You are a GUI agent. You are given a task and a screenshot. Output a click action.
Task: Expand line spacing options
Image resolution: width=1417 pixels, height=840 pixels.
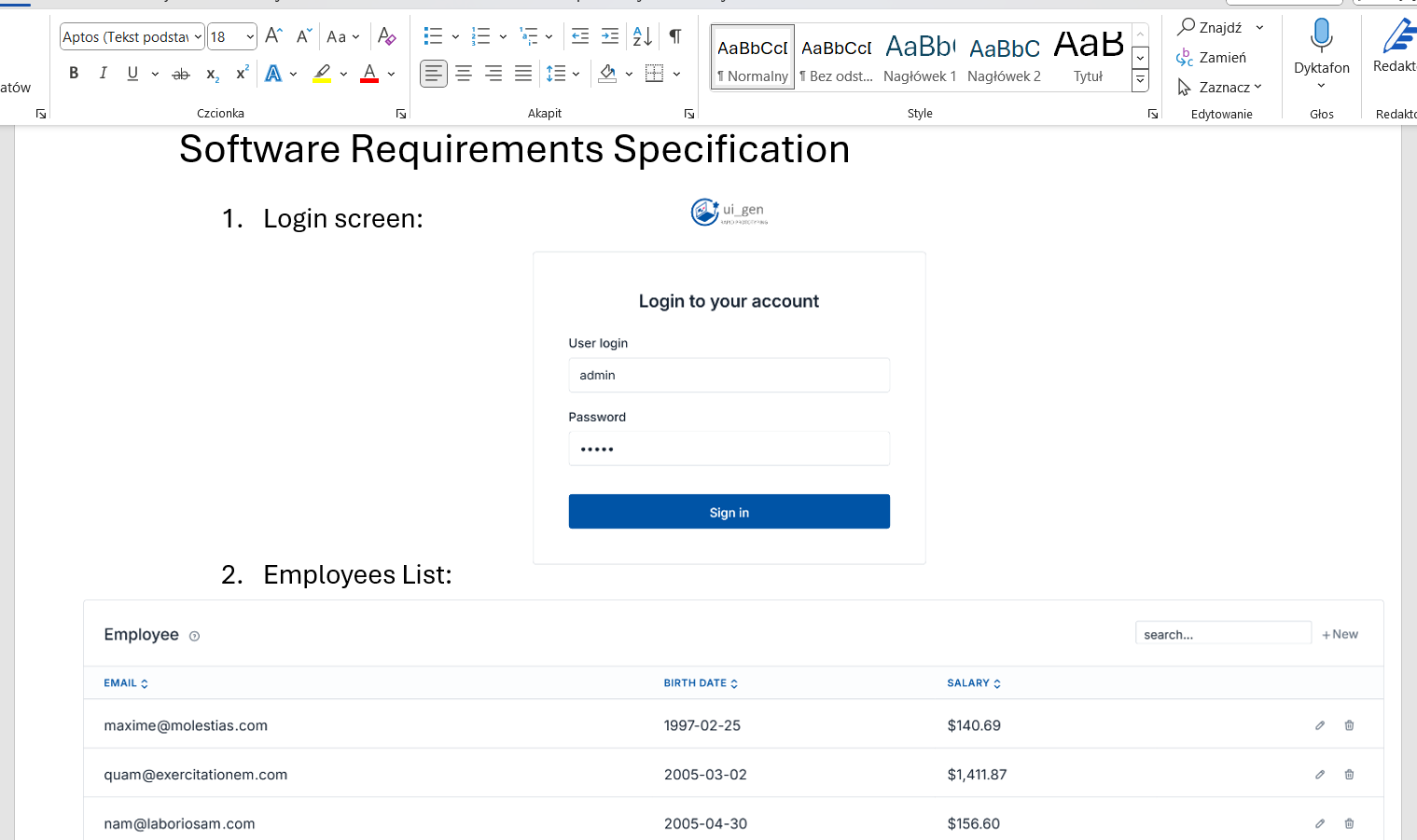[576, 74]
